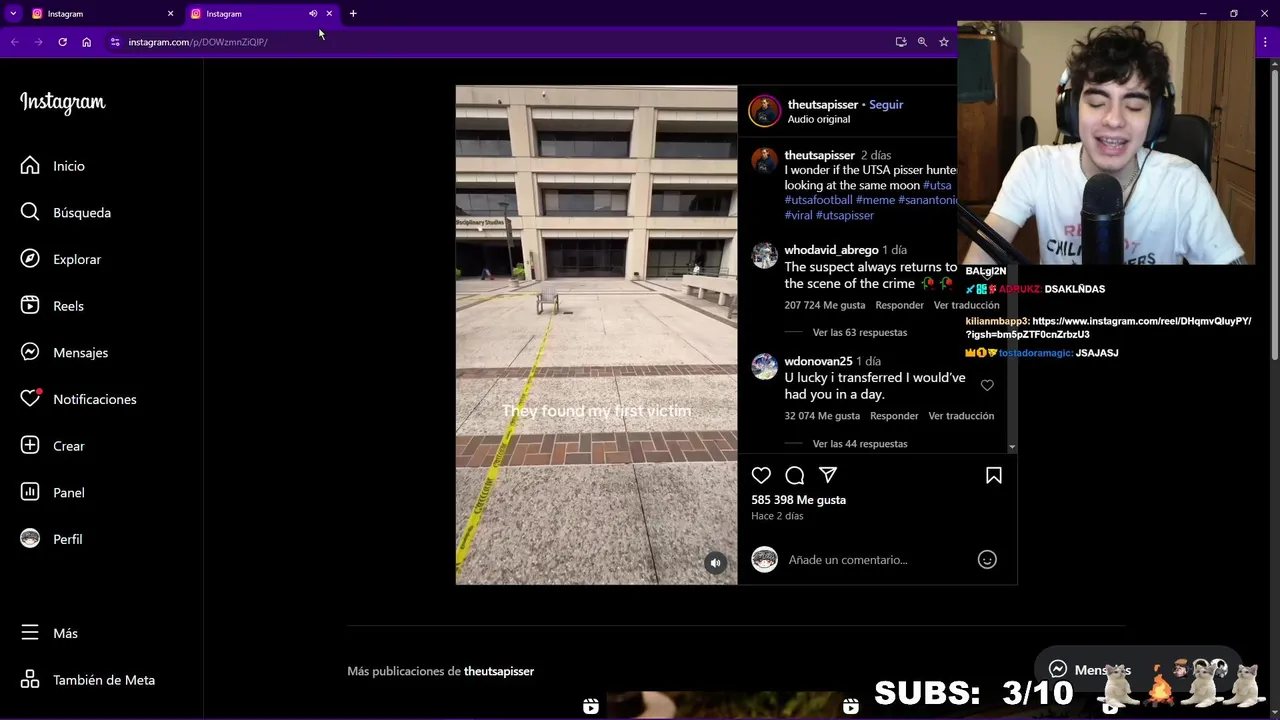Share the post via paper plane

(828, 475)
